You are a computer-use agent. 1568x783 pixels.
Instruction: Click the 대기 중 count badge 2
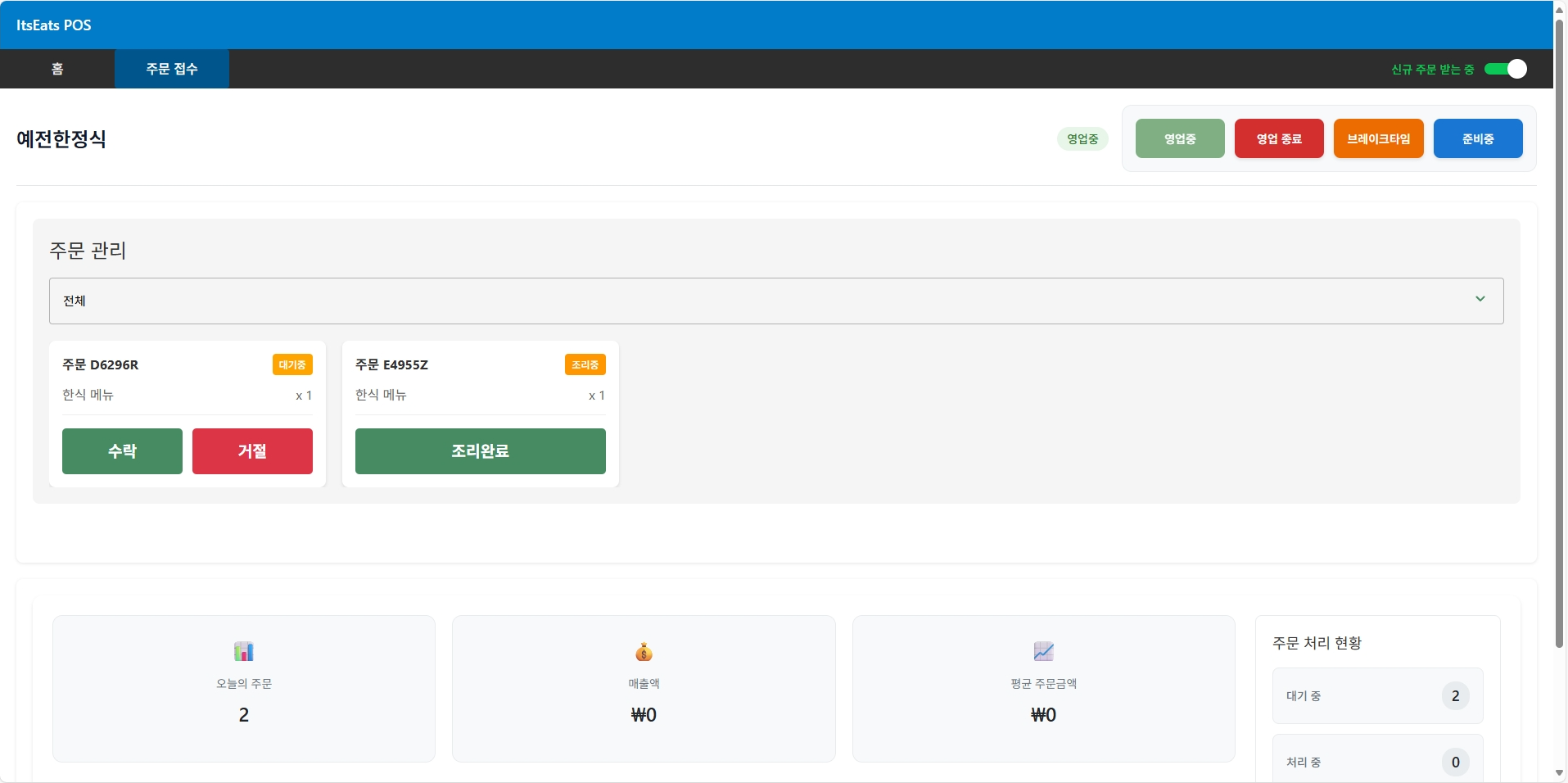pyautogui.click(x=1456, y=696)
